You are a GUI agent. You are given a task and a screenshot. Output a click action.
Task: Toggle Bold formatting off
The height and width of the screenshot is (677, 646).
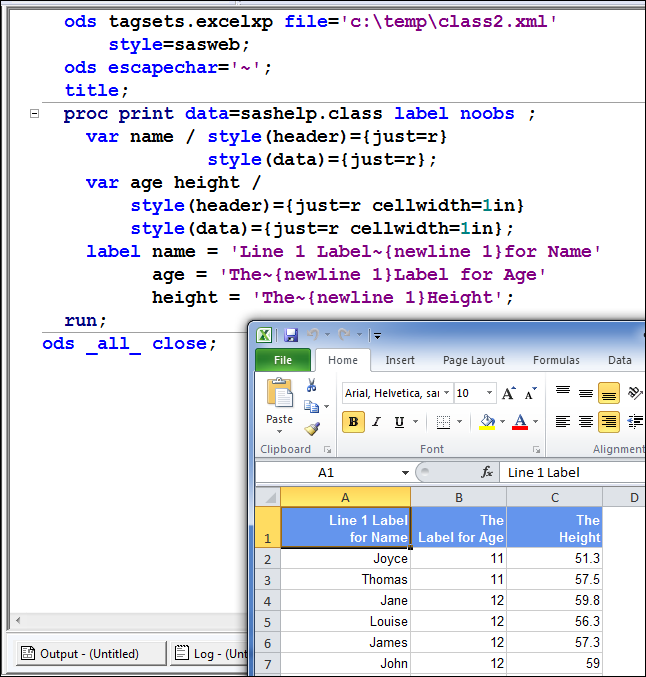click(x=352, y=422)
